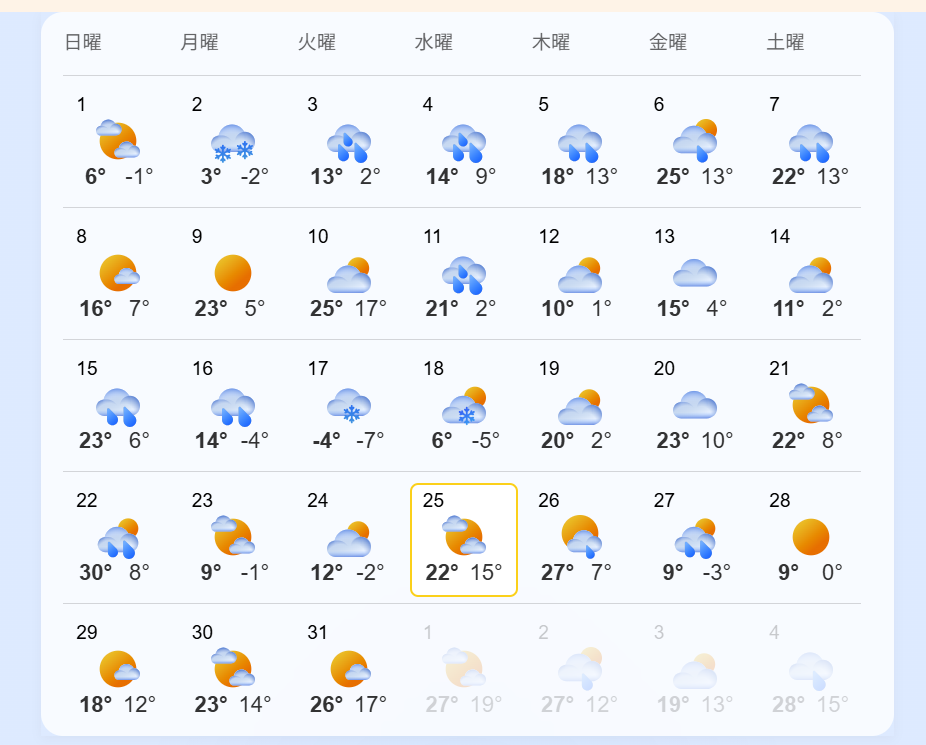The image size is (926, 745).
Task: Click the rain icon on day 11
Action: pyautogui.click(x=464, y=273)
